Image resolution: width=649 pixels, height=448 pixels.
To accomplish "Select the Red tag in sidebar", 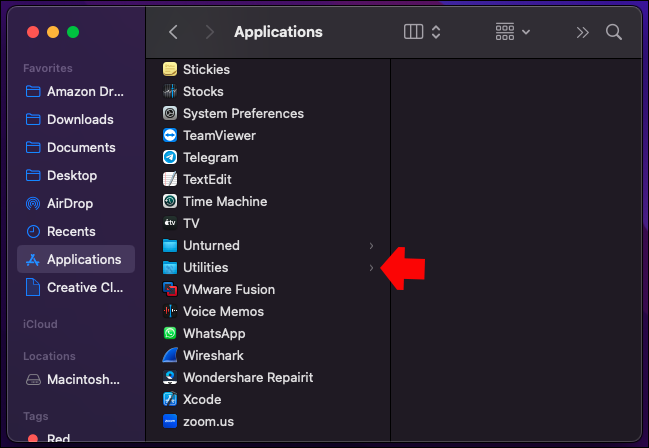I will click(57, 439).
